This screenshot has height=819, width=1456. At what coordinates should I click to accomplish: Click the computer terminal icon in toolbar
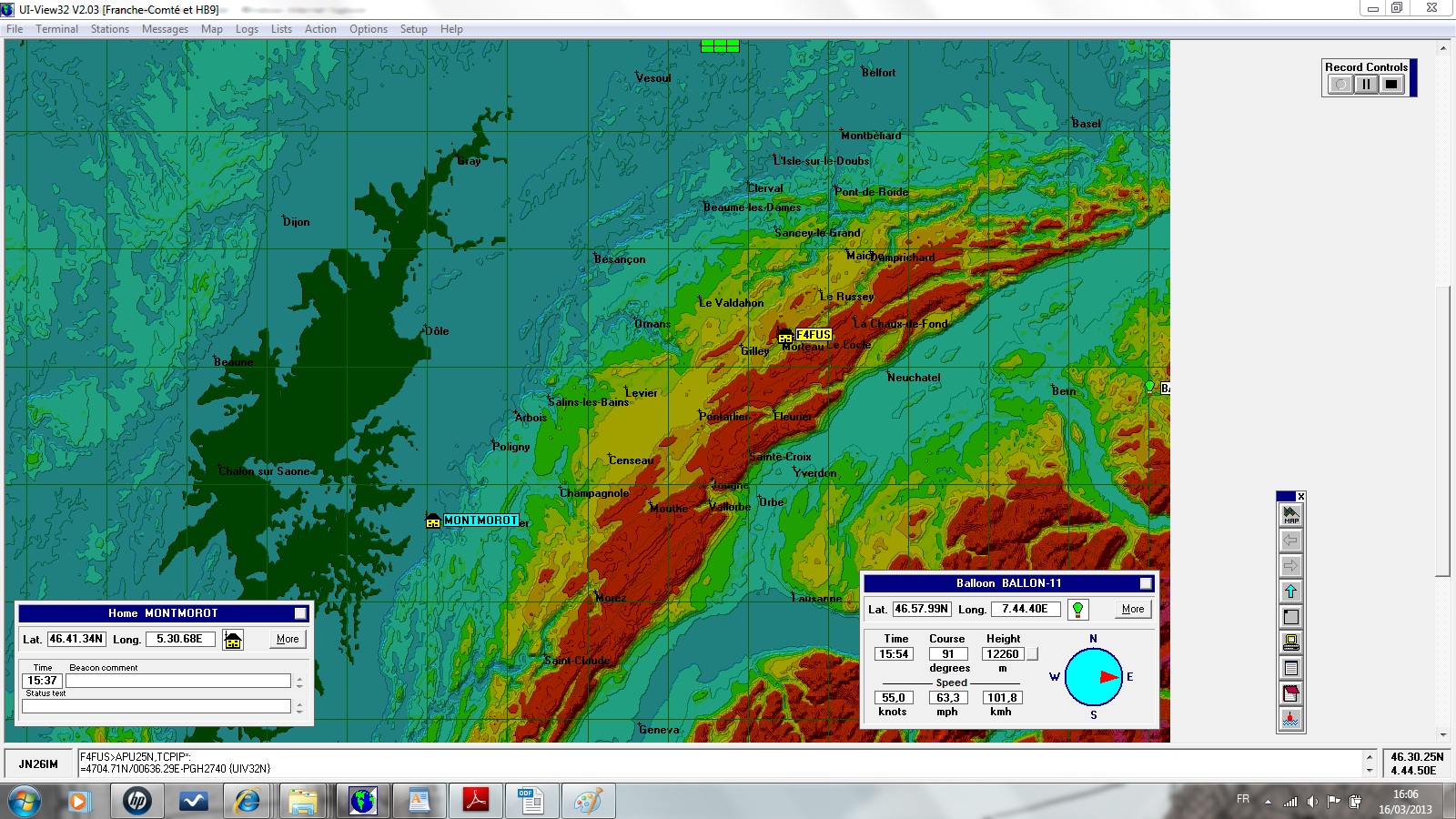(x=1290, y=642)
